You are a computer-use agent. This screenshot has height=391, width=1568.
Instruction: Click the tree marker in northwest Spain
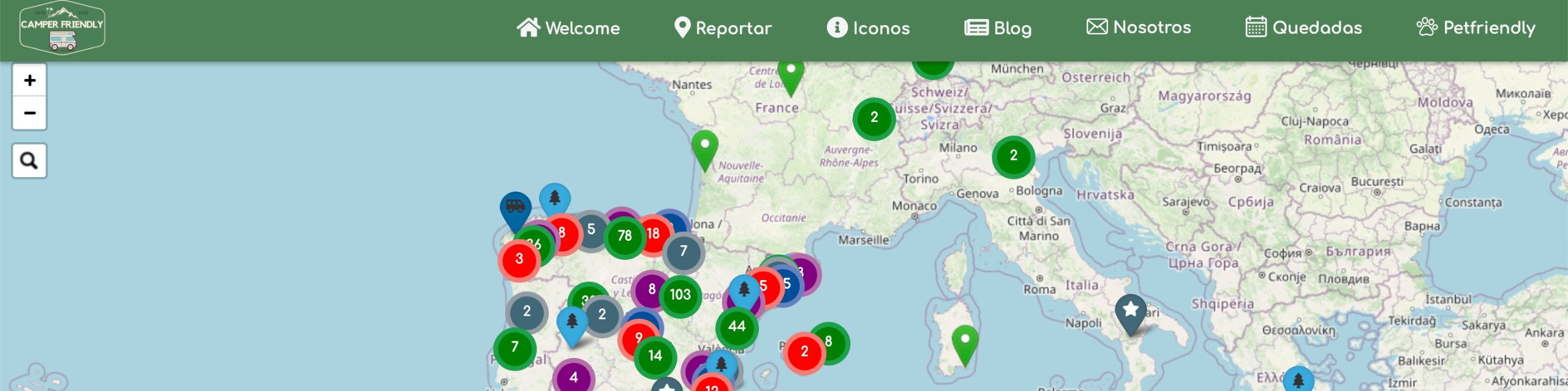coord(555,198)
